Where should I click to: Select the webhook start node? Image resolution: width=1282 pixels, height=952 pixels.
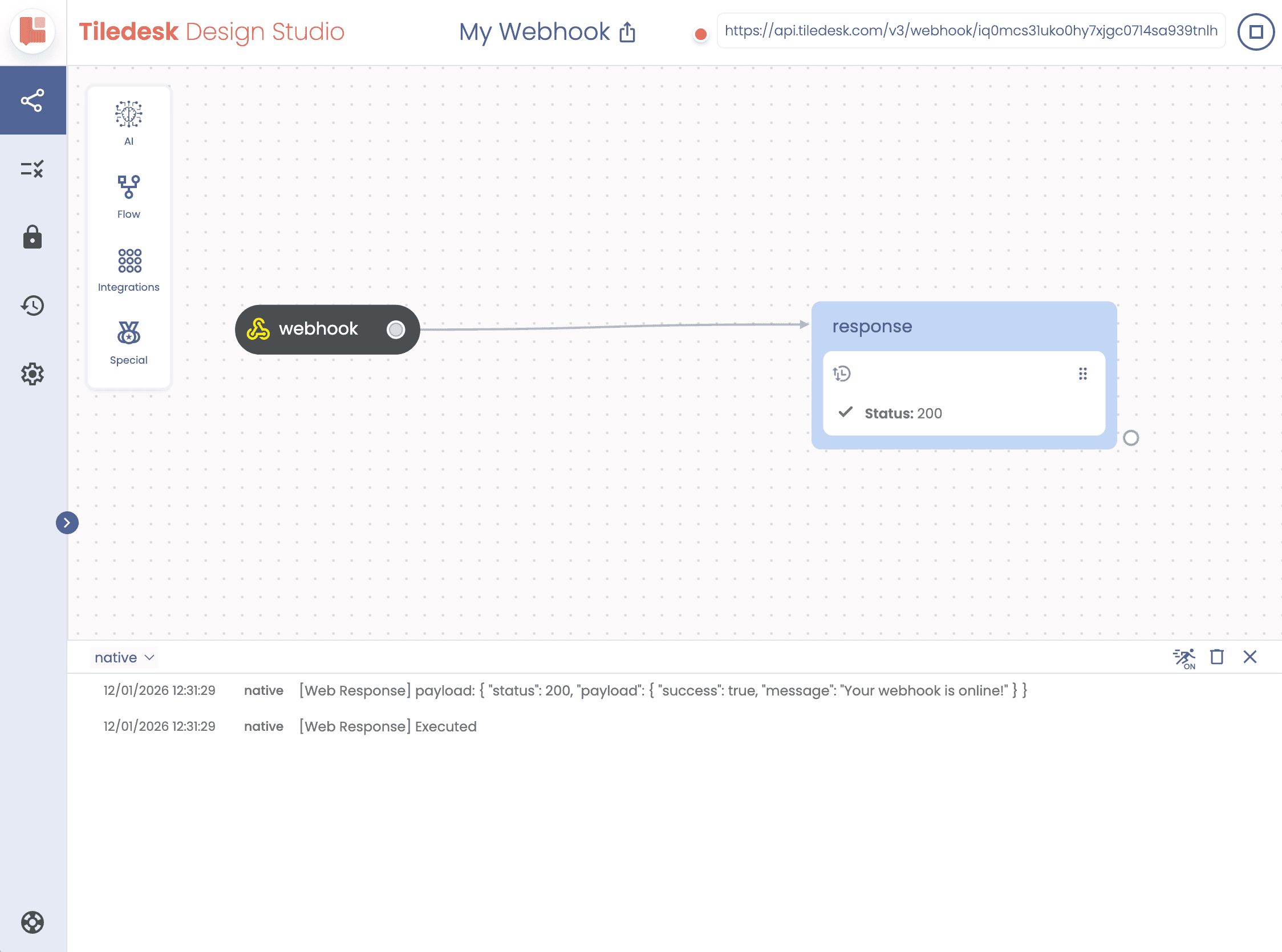coord(327,329)
